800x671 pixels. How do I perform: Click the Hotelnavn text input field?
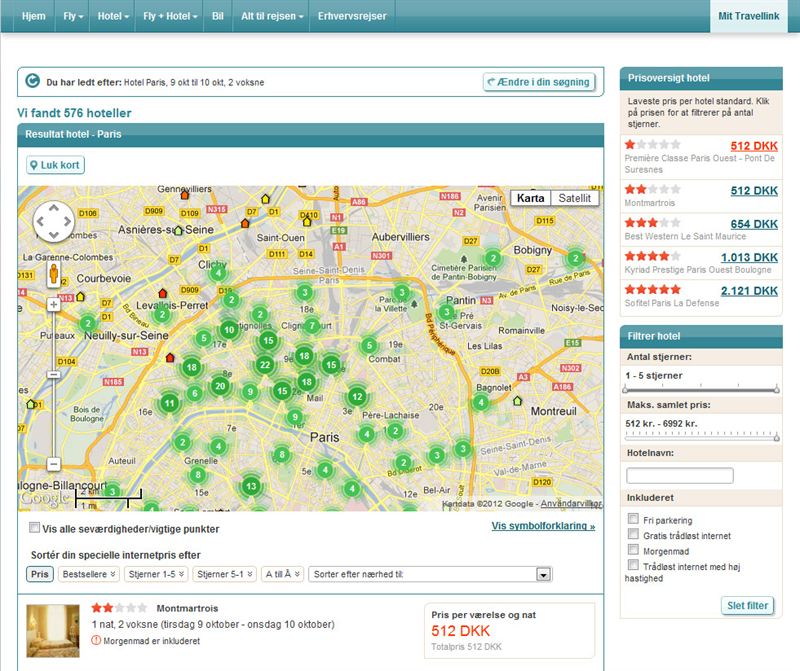679,476
